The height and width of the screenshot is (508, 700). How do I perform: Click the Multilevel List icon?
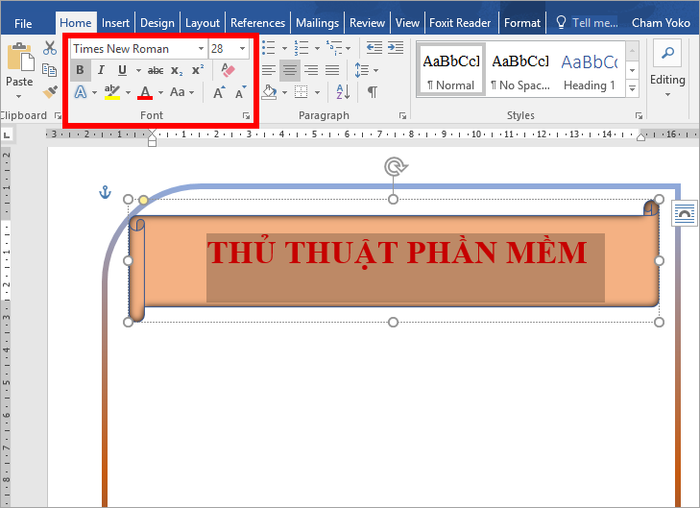click(x=334, y=48)
